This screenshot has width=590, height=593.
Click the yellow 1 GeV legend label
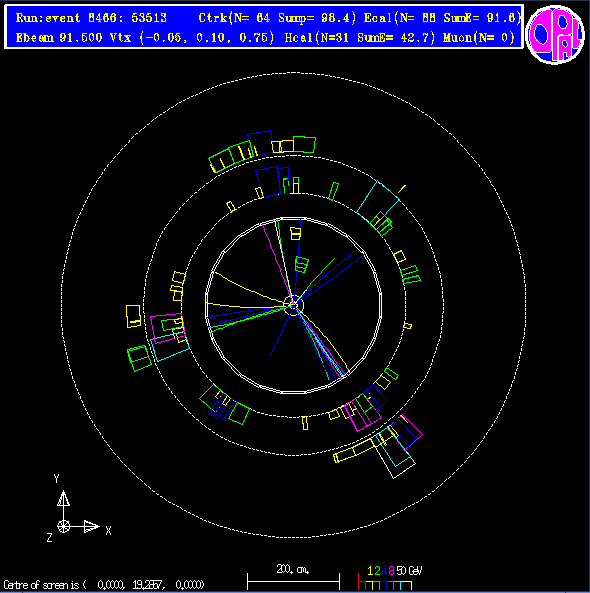pyautogui.click(x=370, y=571)
